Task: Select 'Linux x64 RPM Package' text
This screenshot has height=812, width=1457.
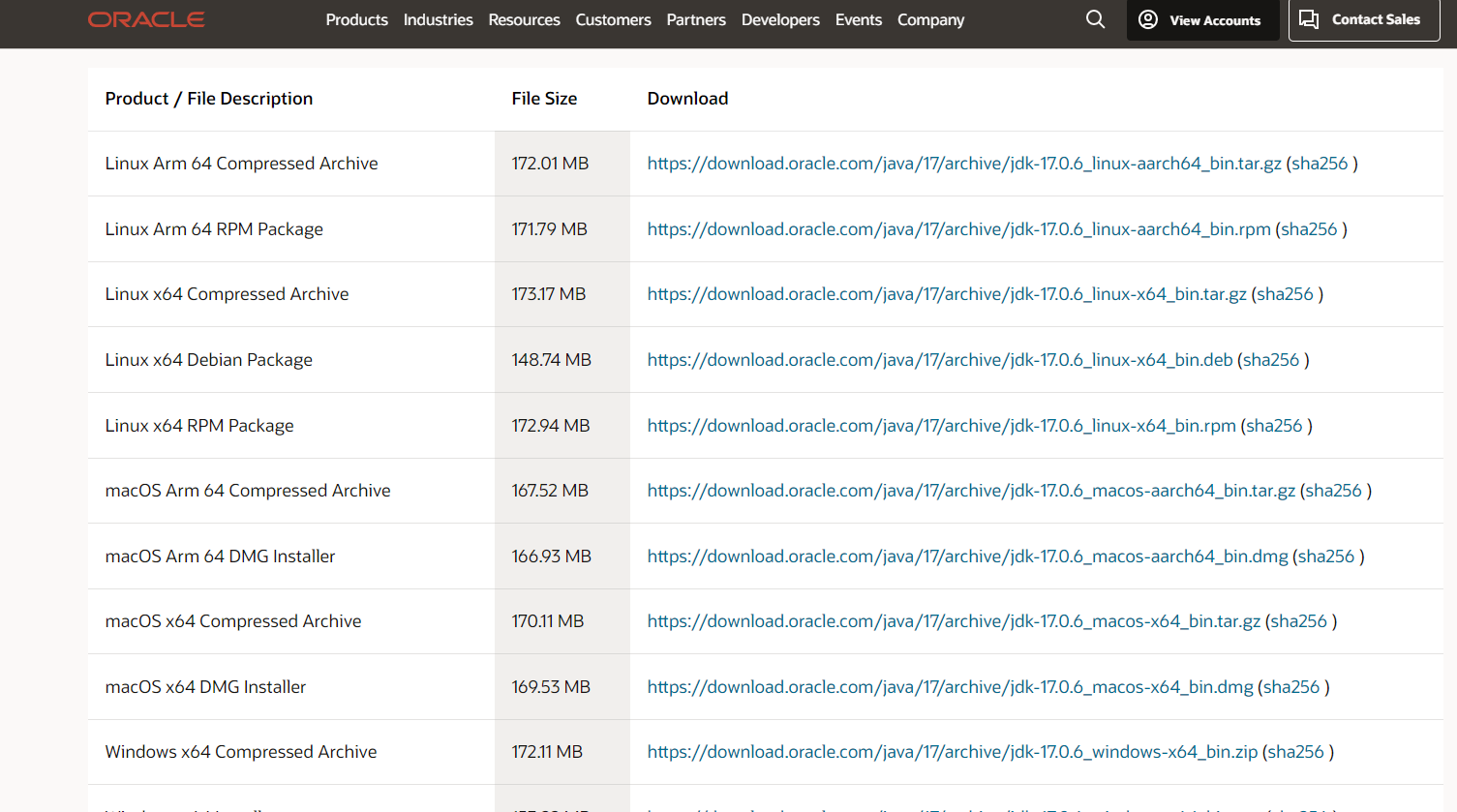Action: [199, 426]
